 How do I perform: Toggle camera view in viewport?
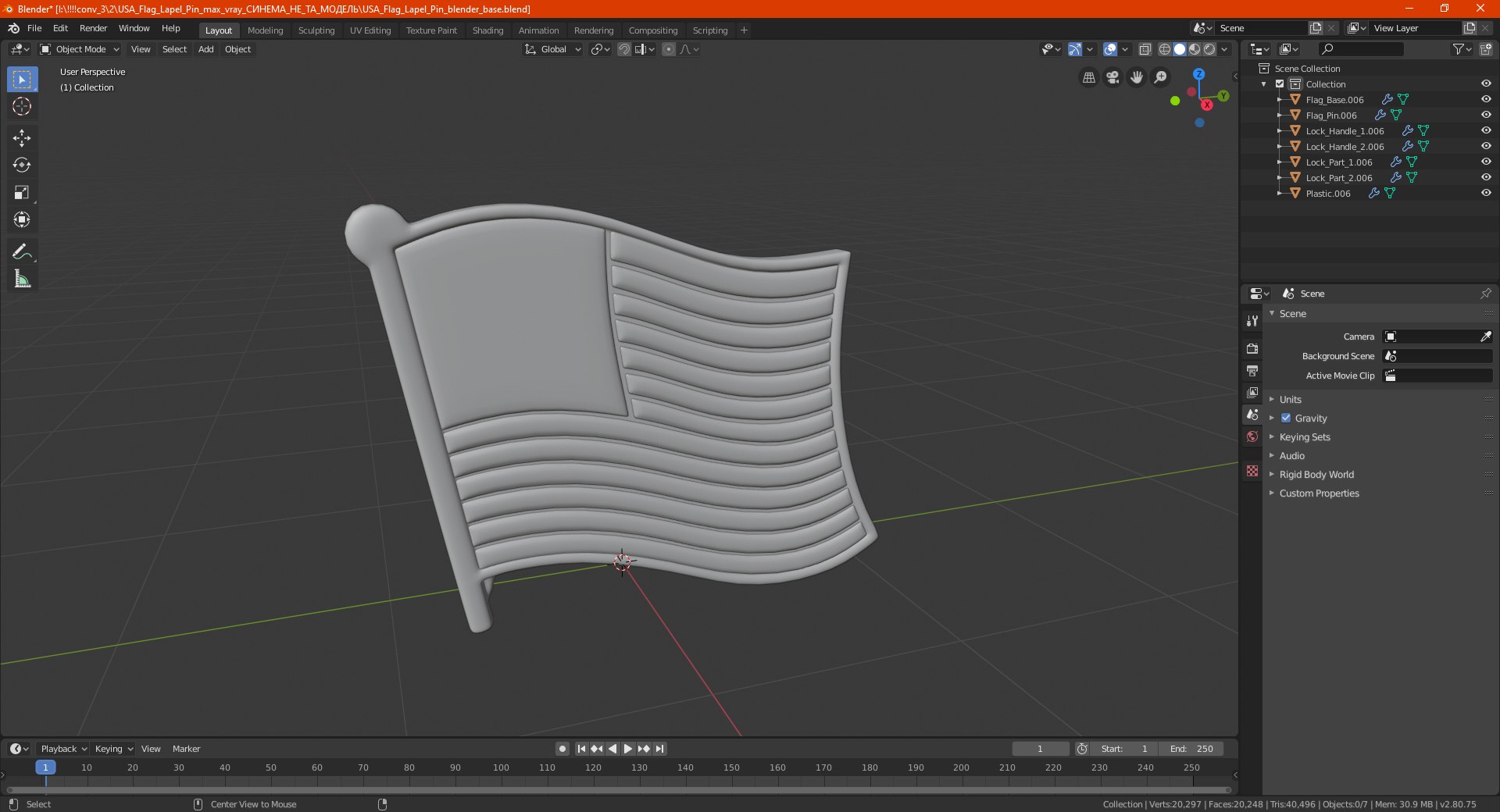(x=1112, y=77)
